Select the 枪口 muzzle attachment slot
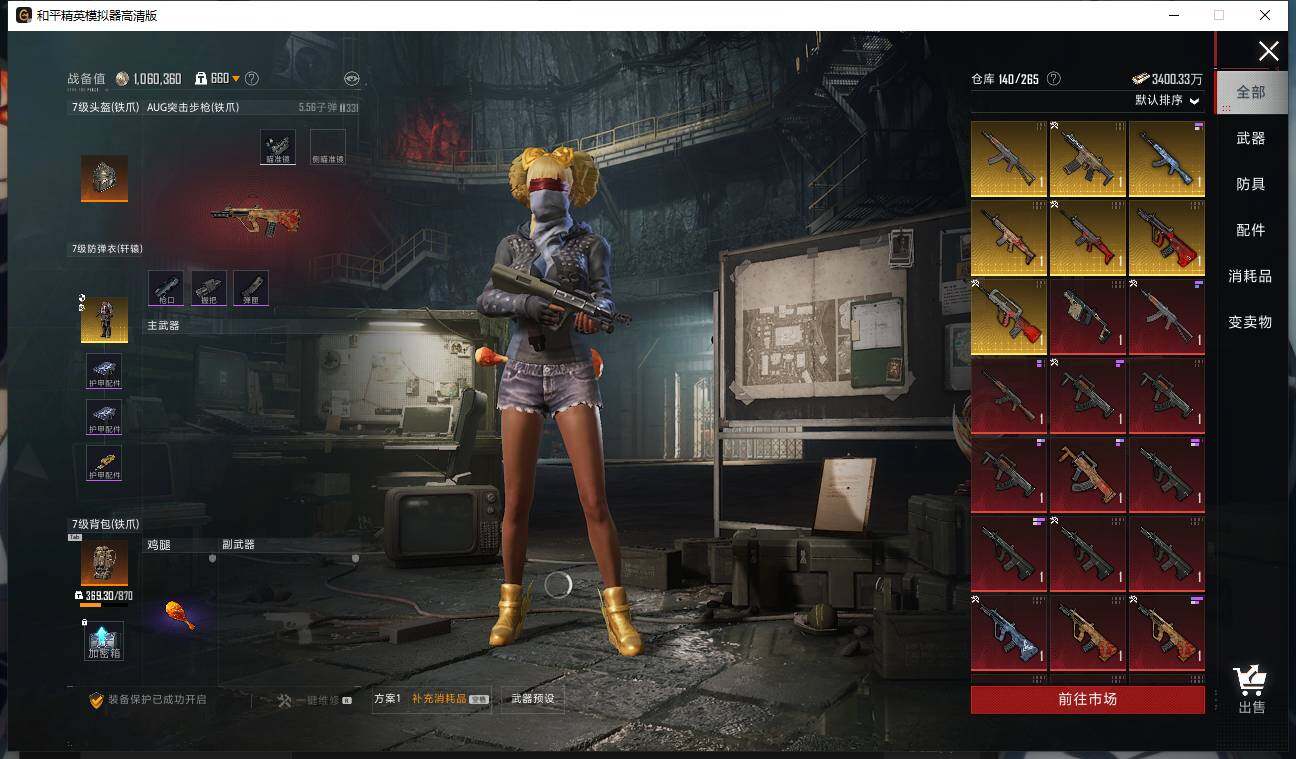 (x=166, y=288)
